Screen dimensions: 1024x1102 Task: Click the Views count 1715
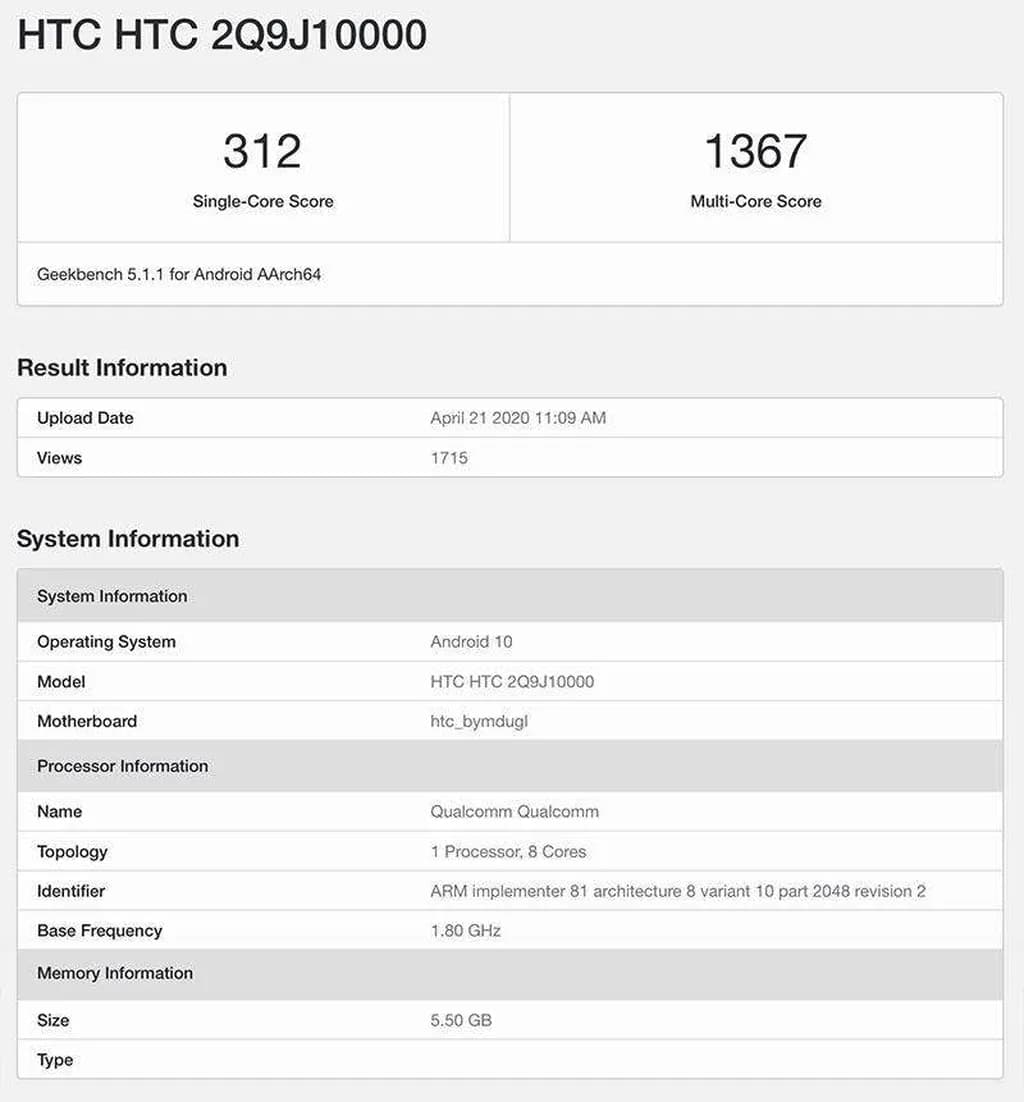pos(449,458)
